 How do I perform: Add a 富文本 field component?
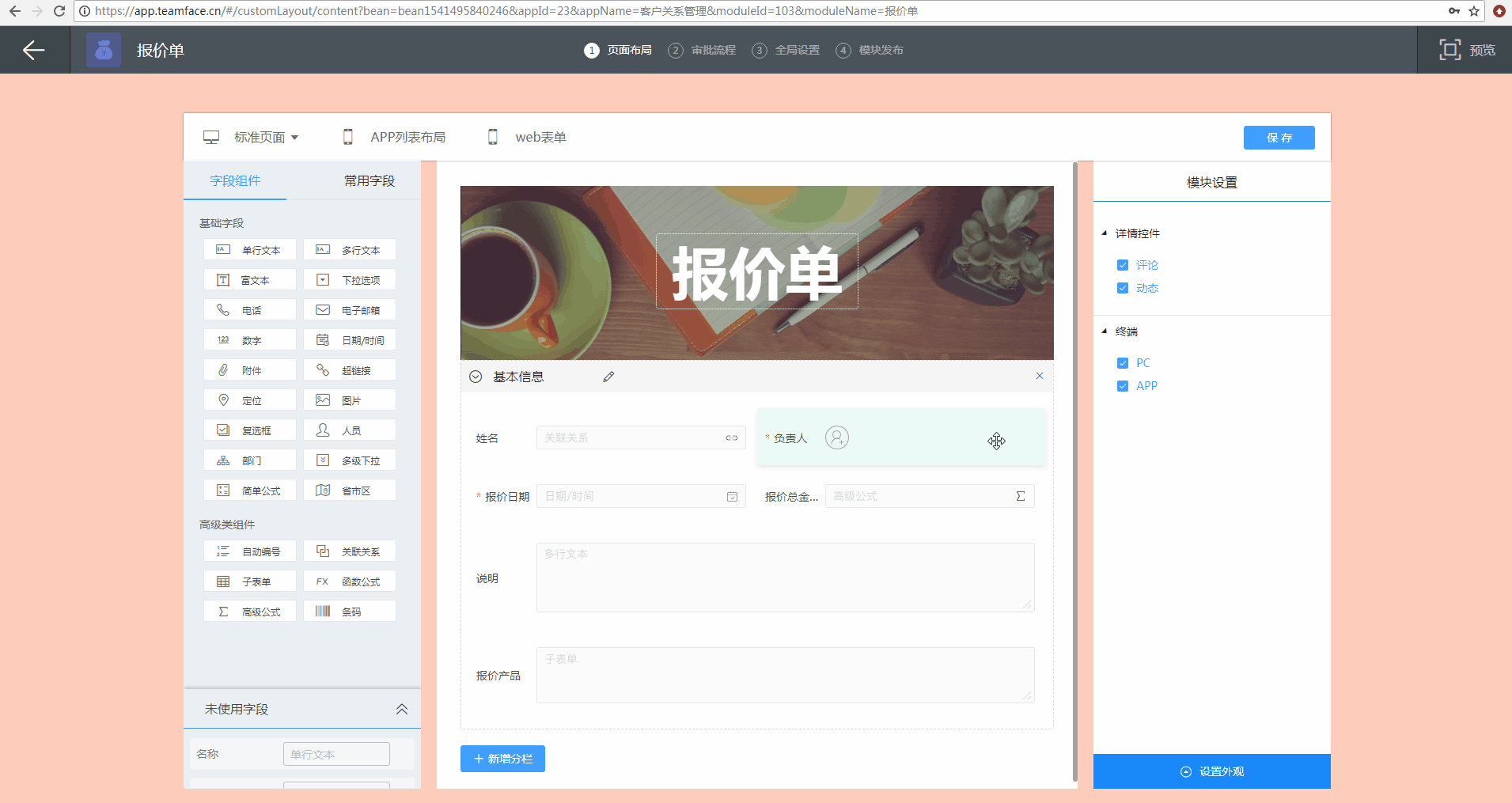pos(250,280)
